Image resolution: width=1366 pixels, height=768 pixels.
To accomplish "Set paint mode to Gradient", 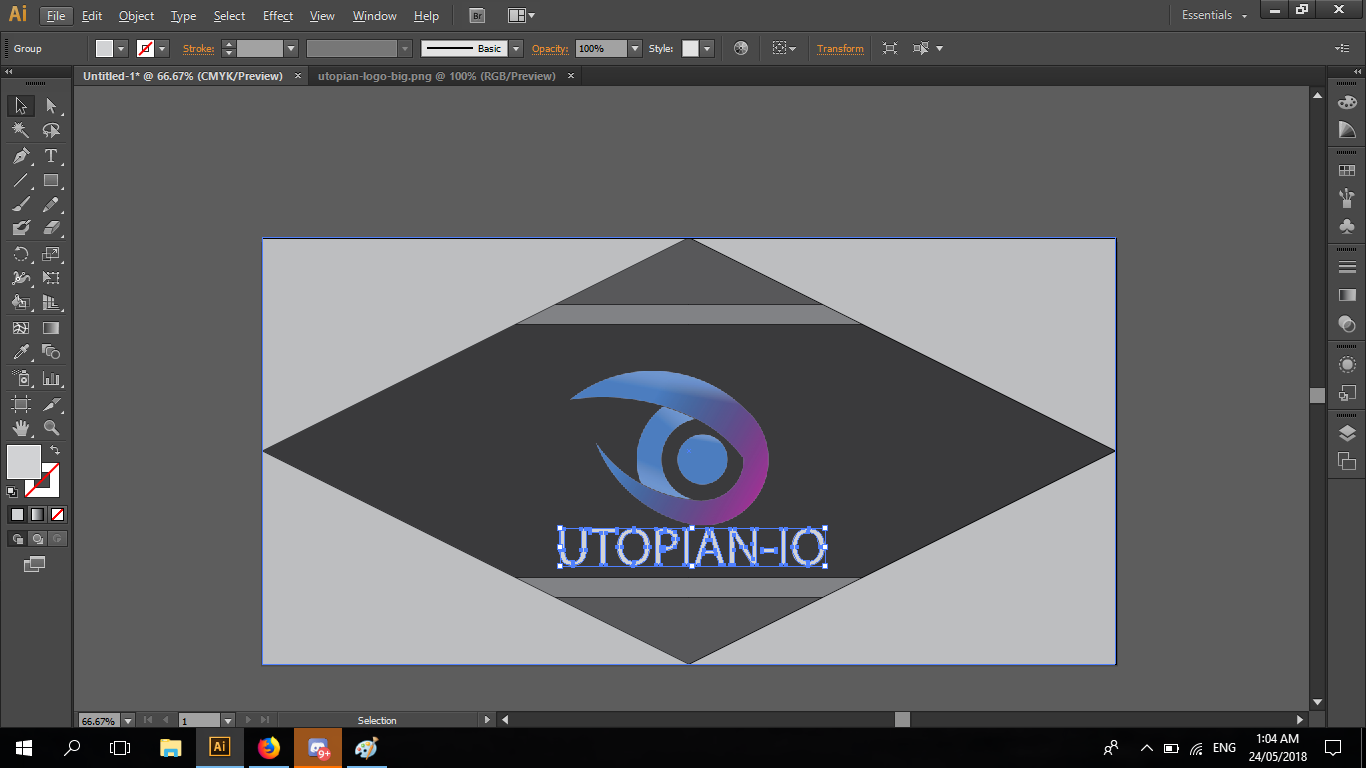I will (37, 515).
